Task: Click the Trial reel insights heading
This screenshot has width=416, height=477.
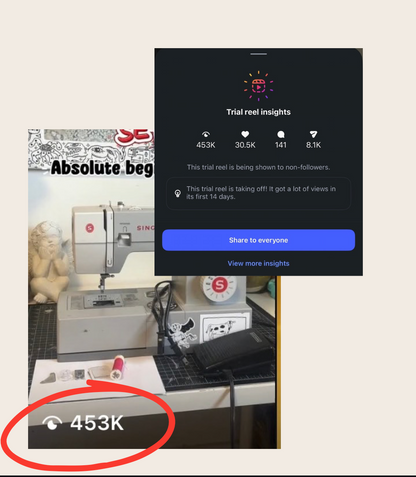Action: pyautogui.click(x=258, y=112)
